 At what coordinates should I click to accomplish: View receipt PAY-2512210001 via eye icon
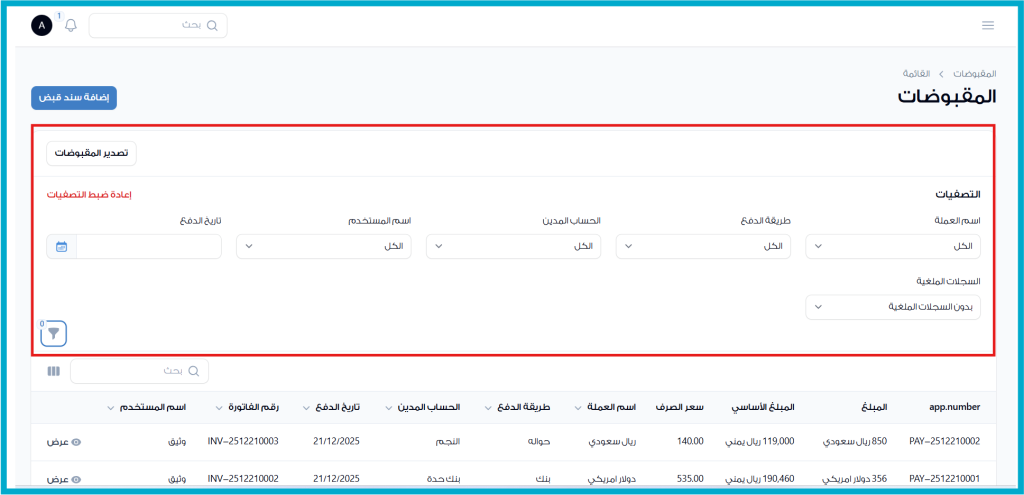point(76,479)
